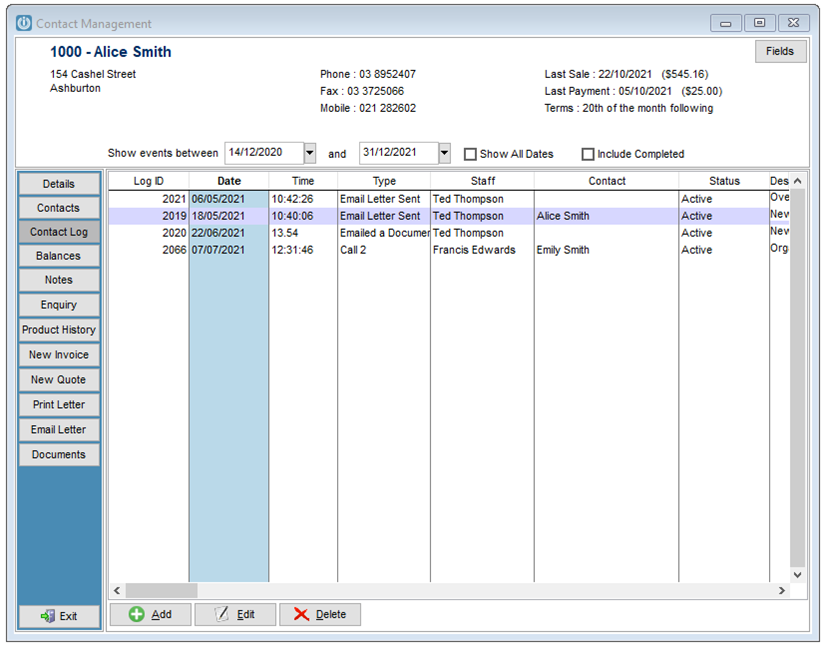Open the Product History panel
Screen dimensions: 824x647
click(x=58, y=329)
